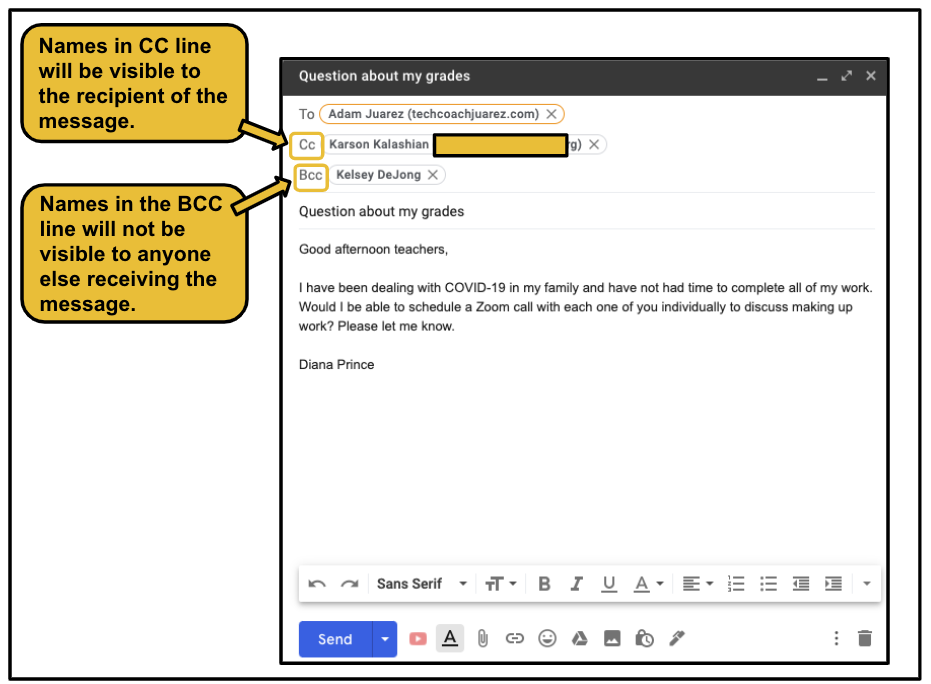Discard the draft with the trash icon

[862, 639]
